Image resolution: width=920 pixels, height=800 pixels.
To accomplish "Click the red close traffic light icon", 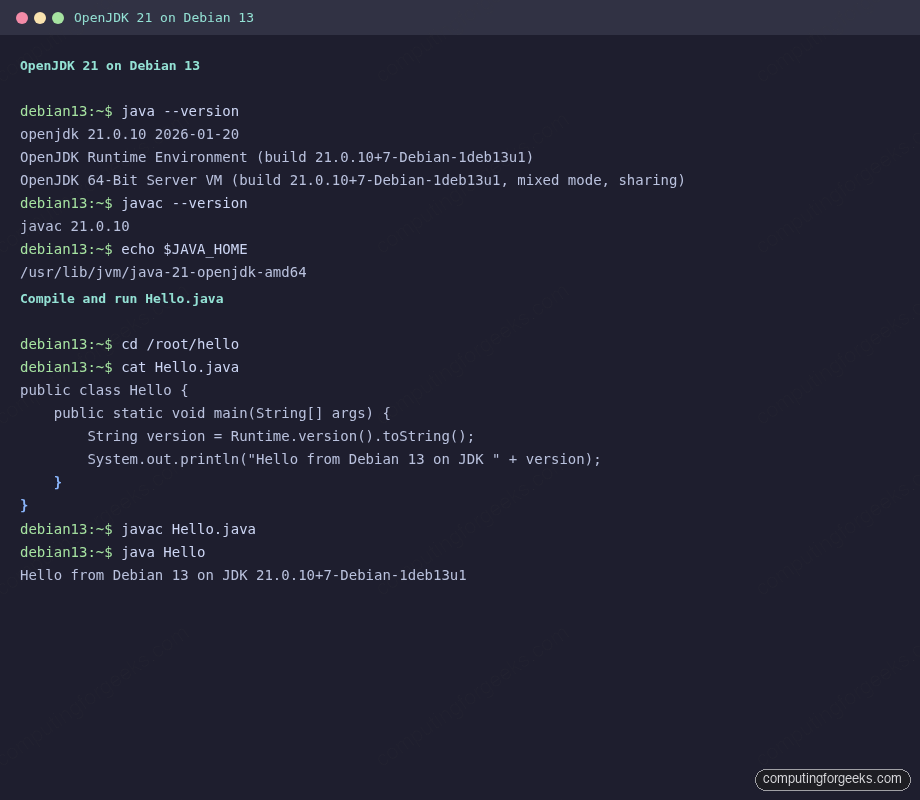I will 21,17.
